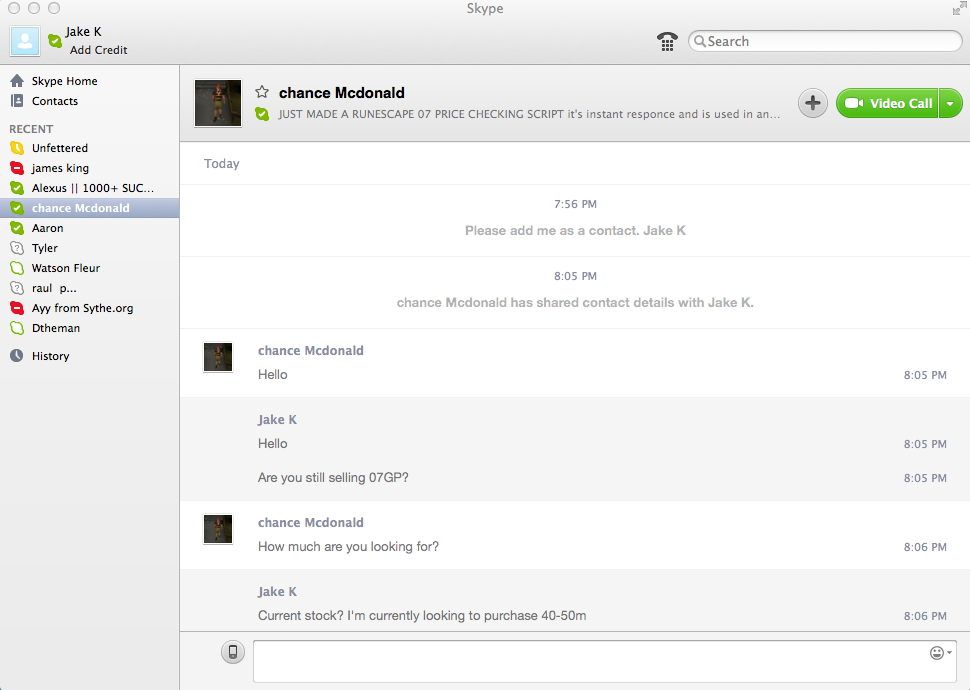
Task: Click raul's unknown status icon
Action: coord(17,288)
